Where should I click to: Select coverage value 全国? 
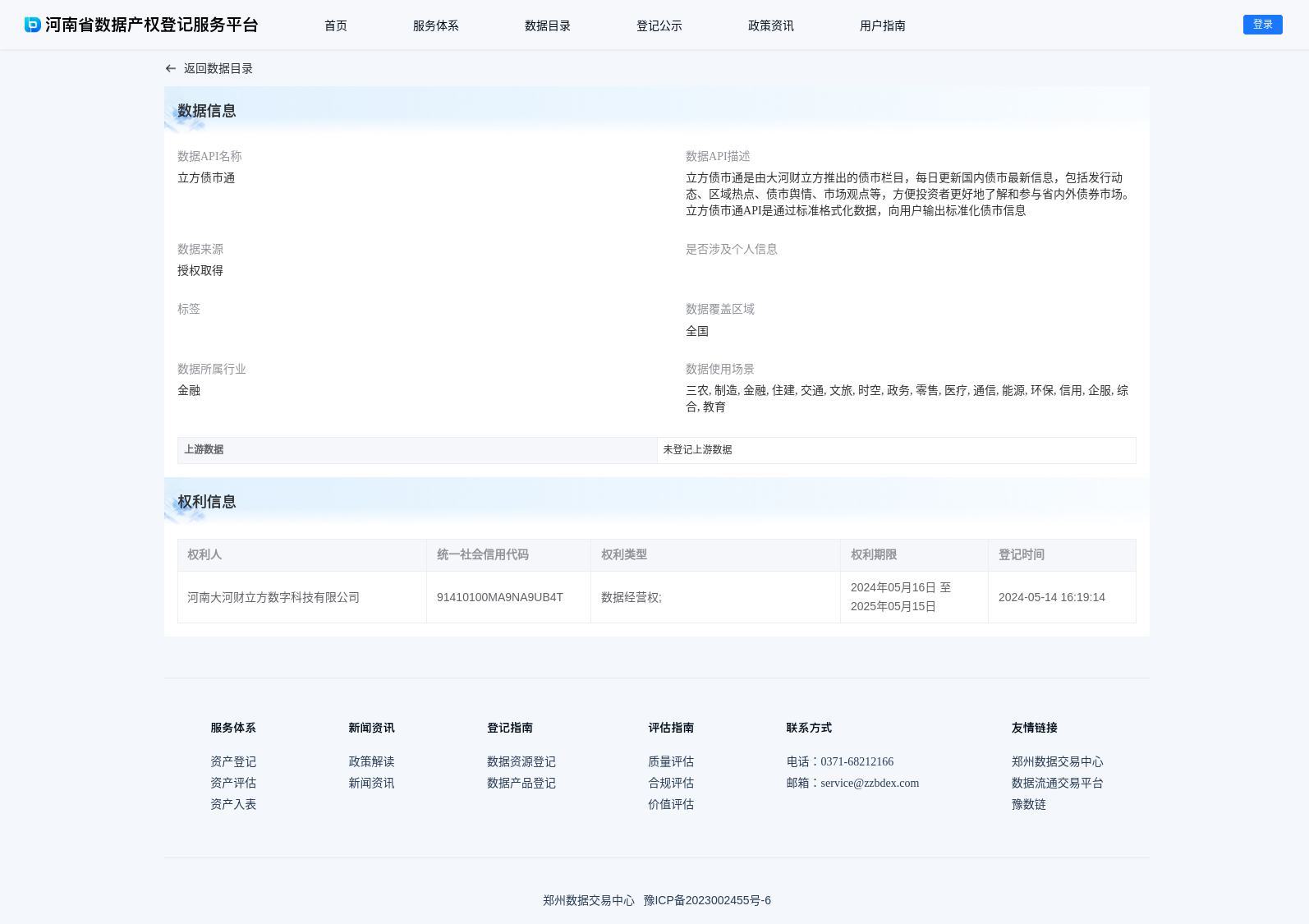(x=697, y=331)
